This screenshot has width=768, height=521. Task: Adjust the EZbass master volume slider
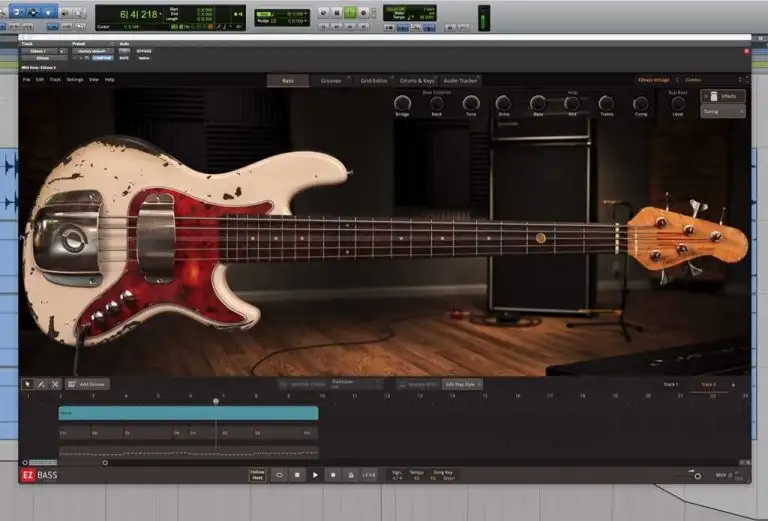point(697,476)
